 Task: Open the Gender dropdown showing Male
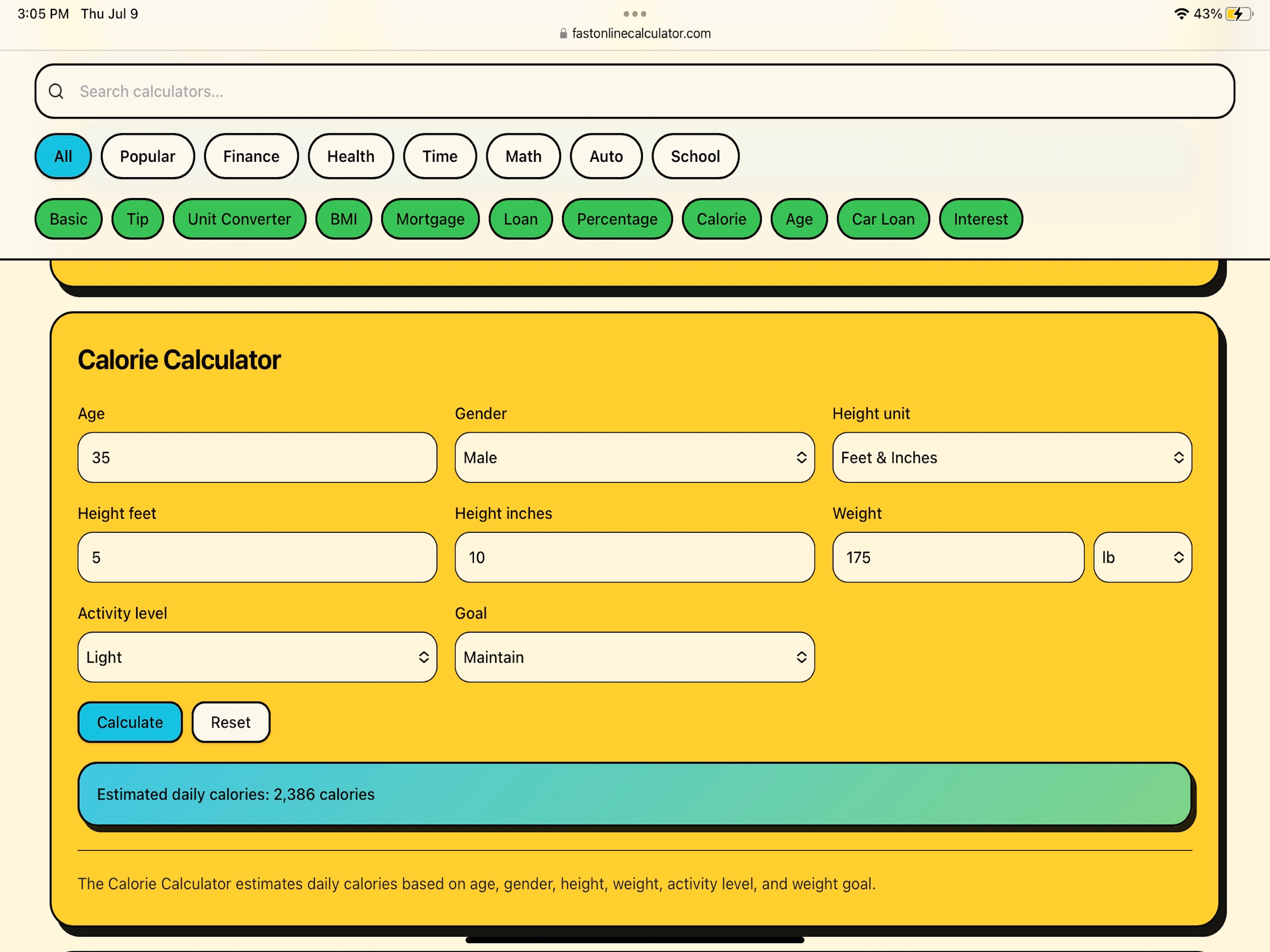pos(635,457)
